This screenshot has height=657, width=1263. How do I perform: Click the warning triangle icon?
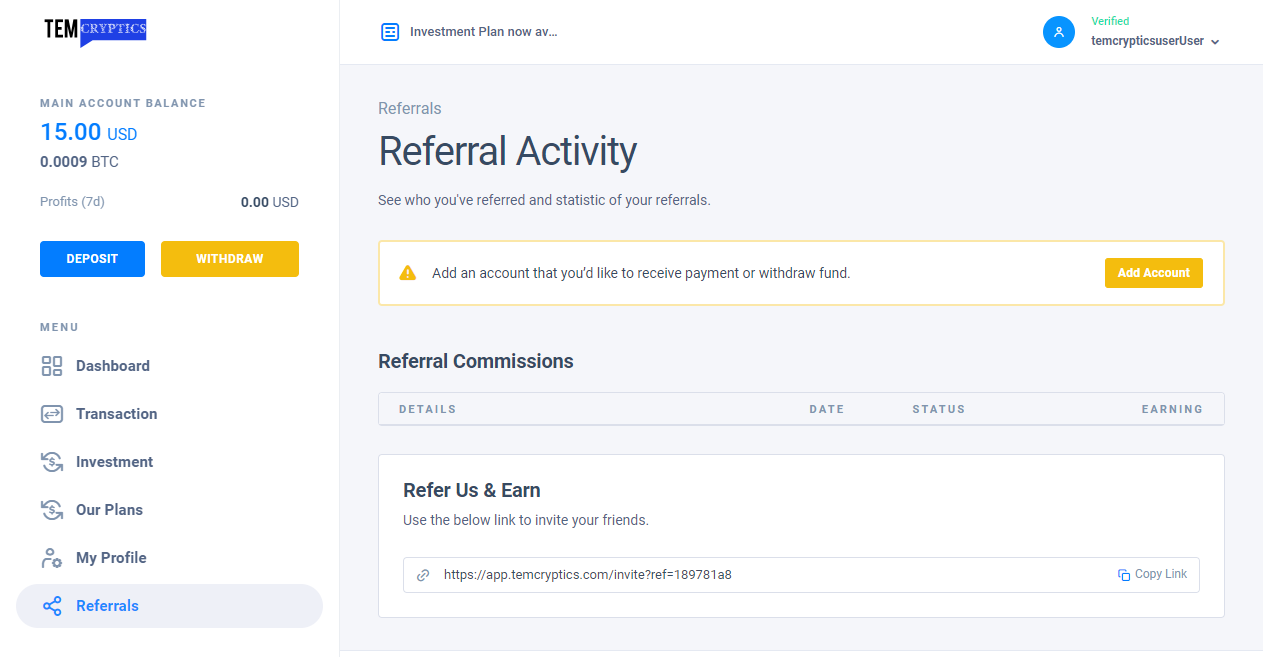click(x=407, y=273)
